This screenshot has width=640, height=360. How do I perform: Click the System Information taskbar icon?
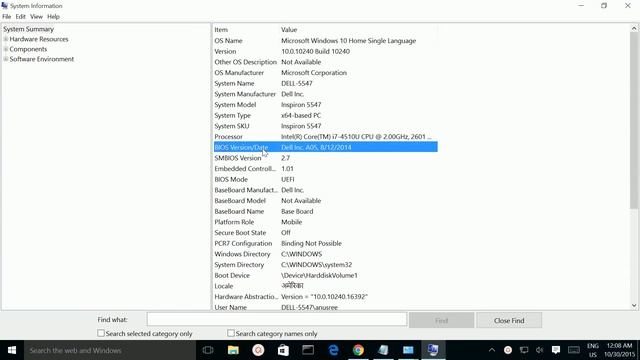[x=433, y=350]
